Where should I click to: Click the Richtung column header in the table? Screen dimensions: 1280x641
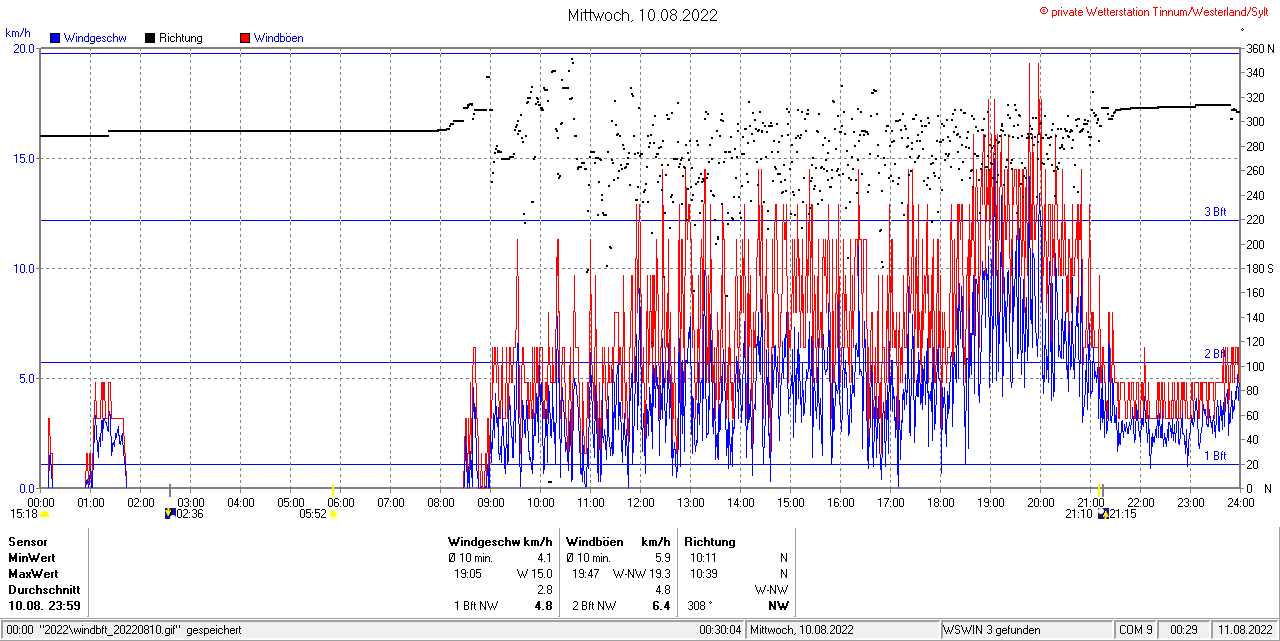pyautogui.click(x=710, y=541)
